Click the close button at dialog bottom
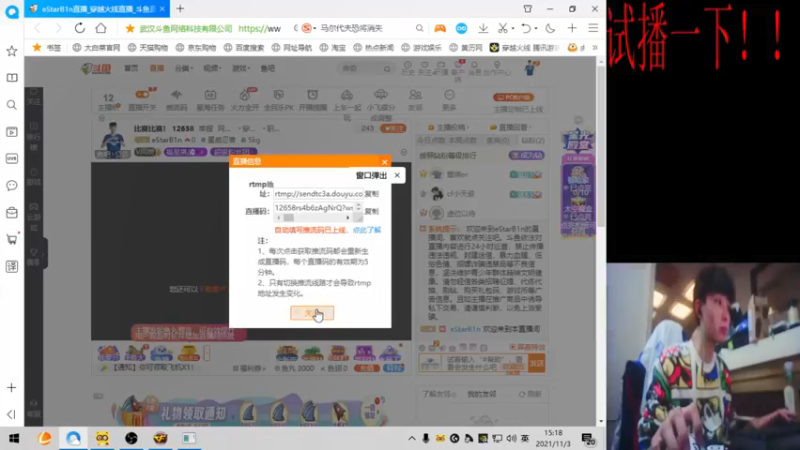The image size is (800, 450). (x=312, y=313)
